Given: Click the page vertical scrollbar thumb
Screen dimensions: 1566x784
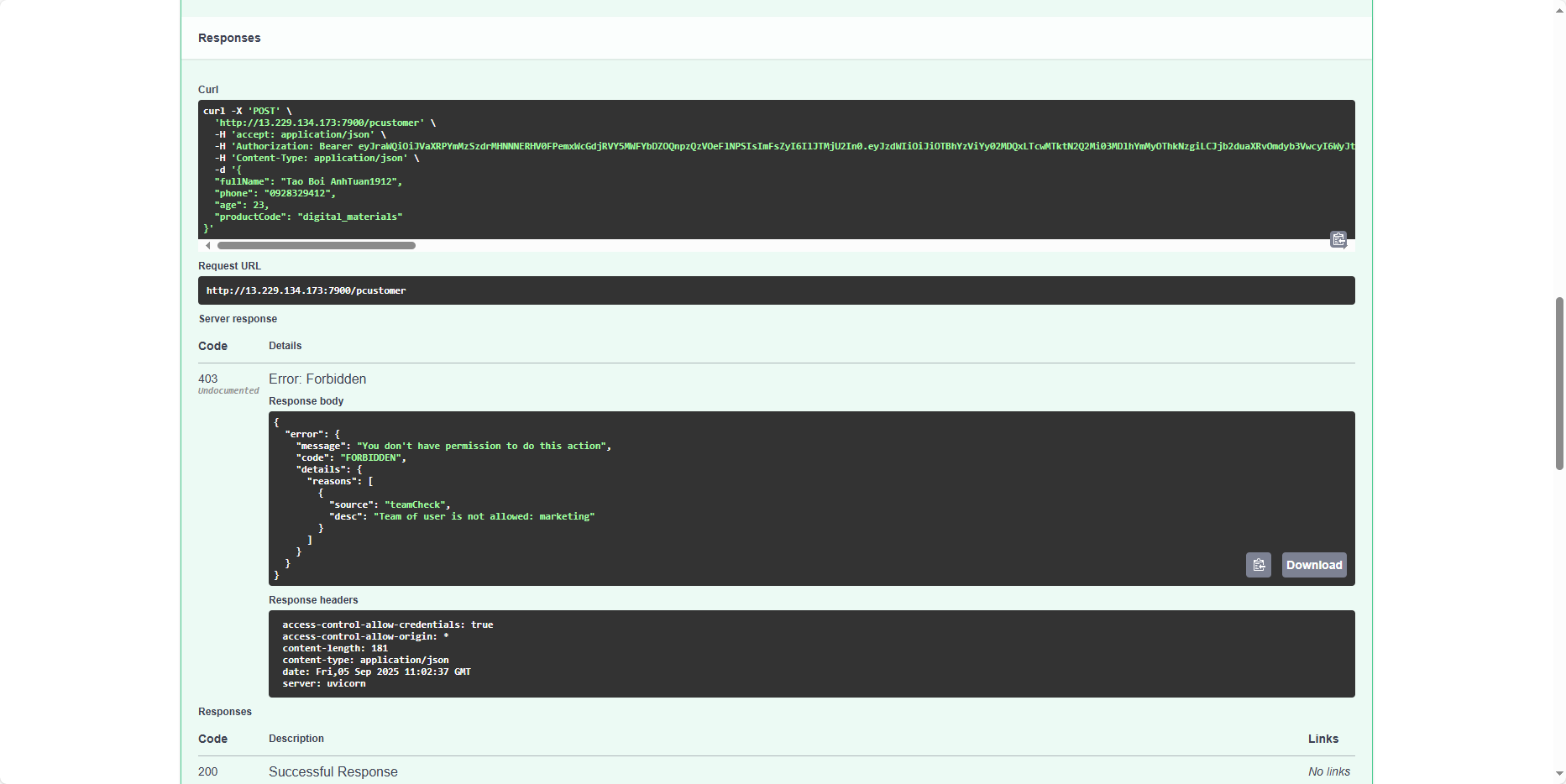Looking at the screenshot, I should coord(1559,383).
